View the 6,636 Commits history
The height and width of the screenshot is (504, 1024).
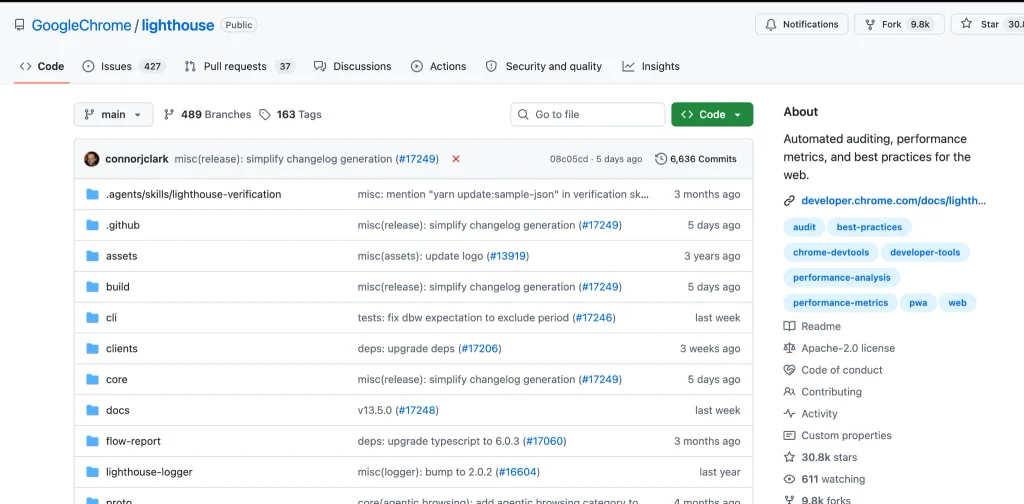696,159
